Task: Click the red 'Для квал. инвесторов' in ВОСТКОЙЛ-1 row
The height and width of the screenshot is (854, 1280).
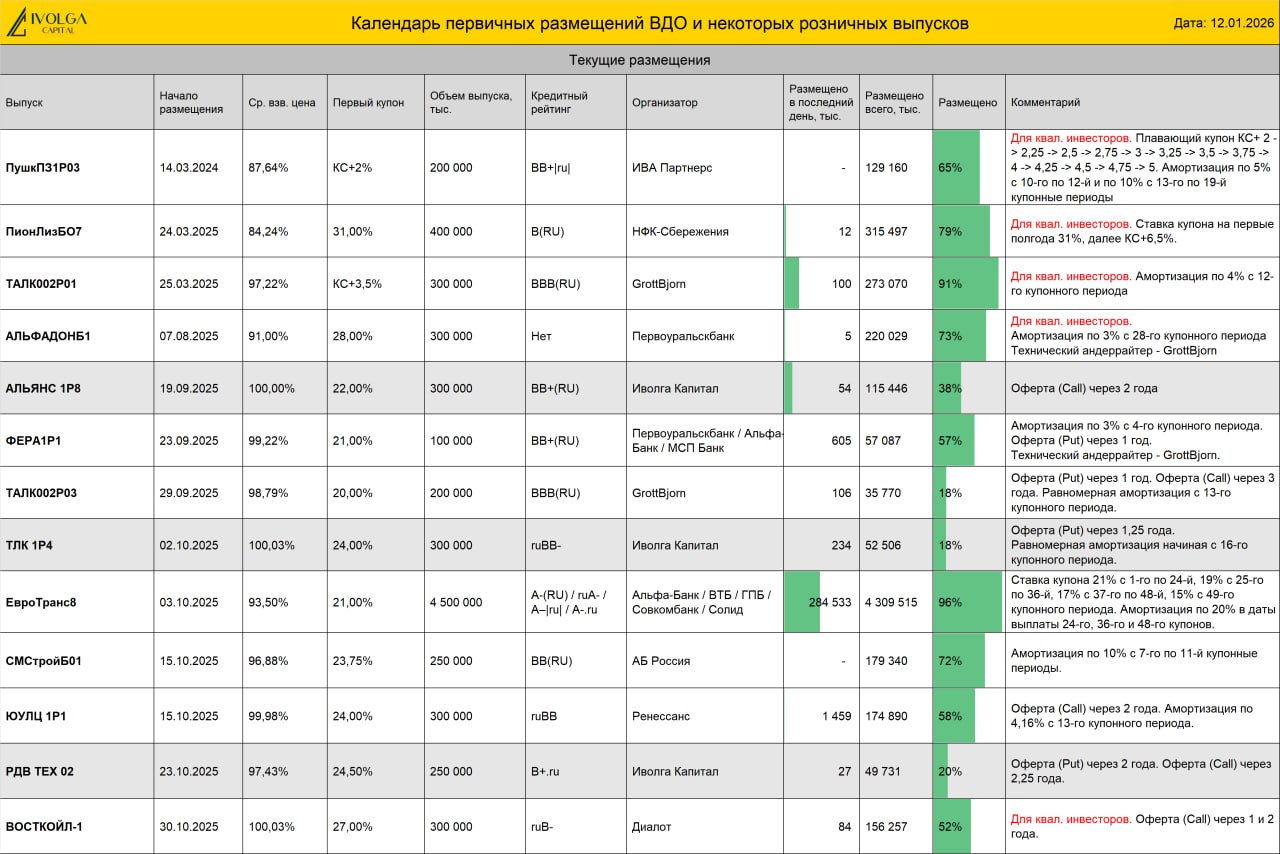Action: (1071, 819)
